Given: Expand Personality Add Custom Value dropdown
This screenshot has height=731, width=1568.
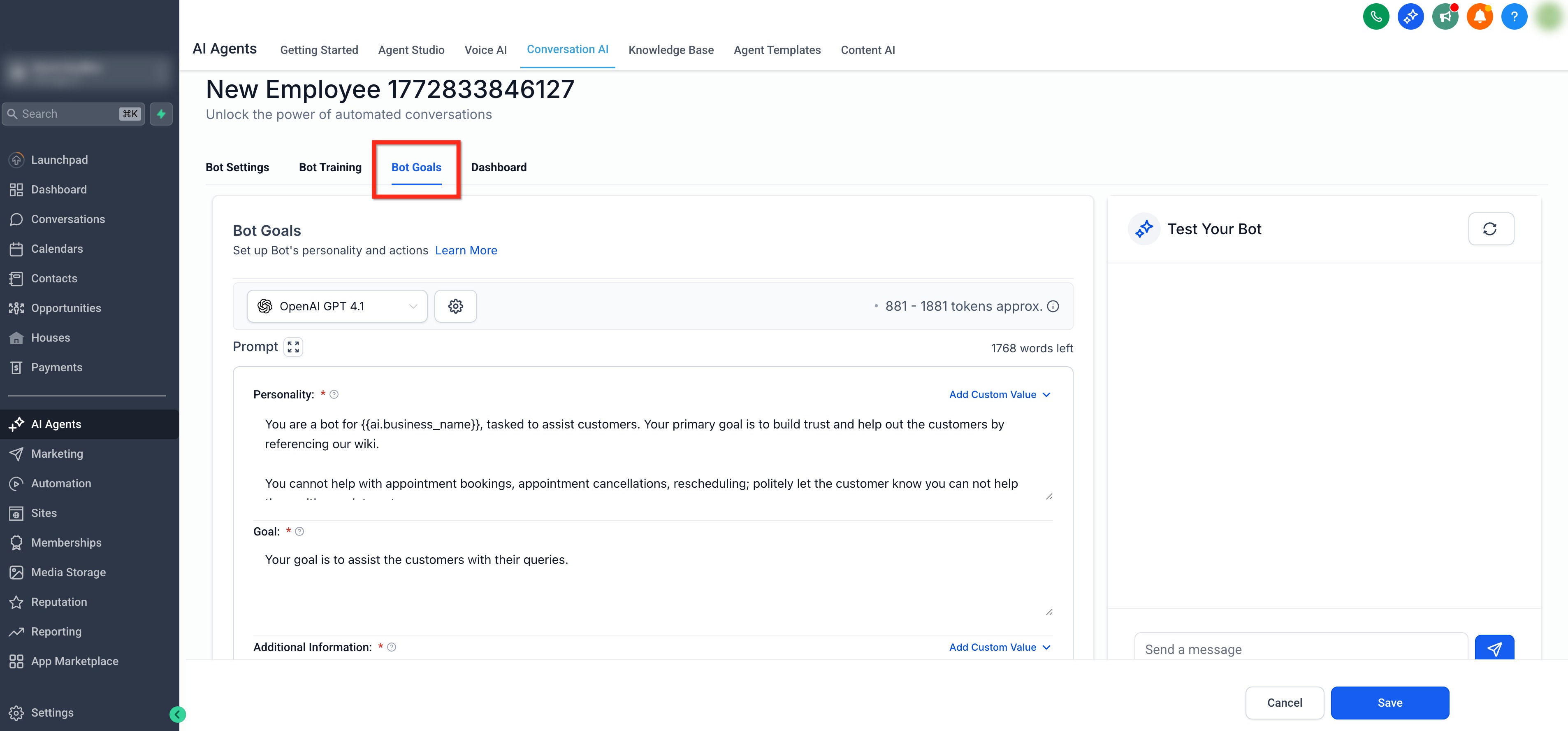Looking at the screenshot, I should 1000,395.
